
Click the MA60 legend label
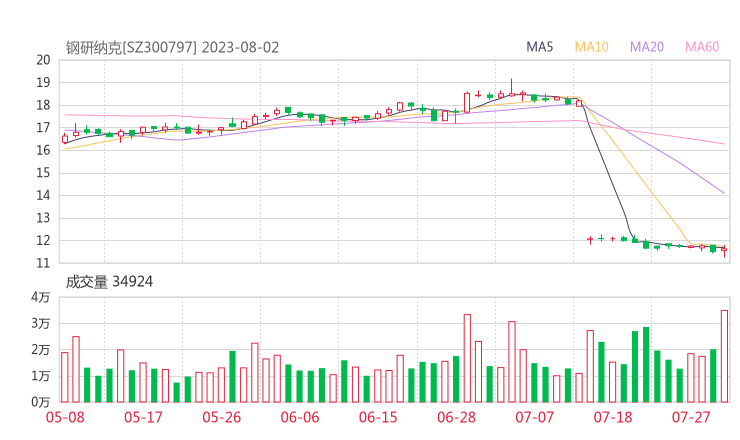pos(702,47)
